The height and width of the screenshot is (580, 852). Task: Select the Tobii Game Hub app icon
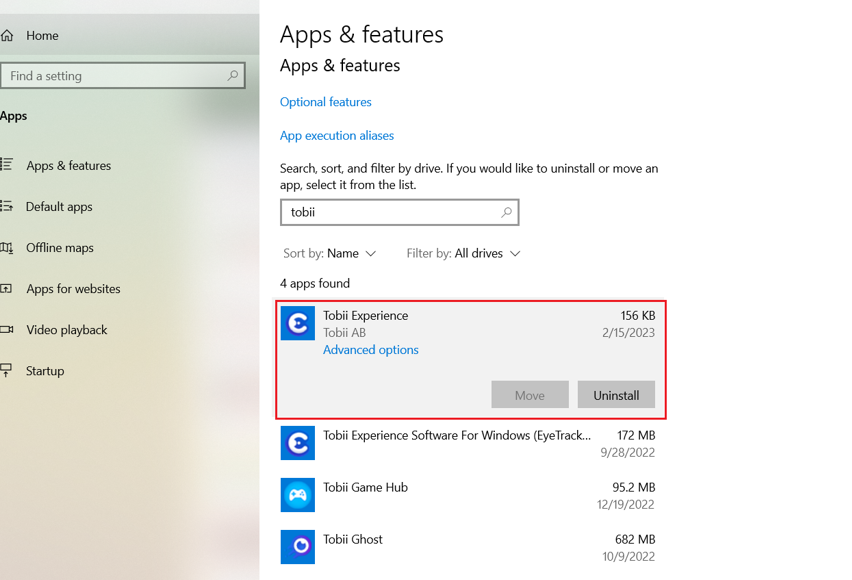pyautogui.click(x=297, y=495)
